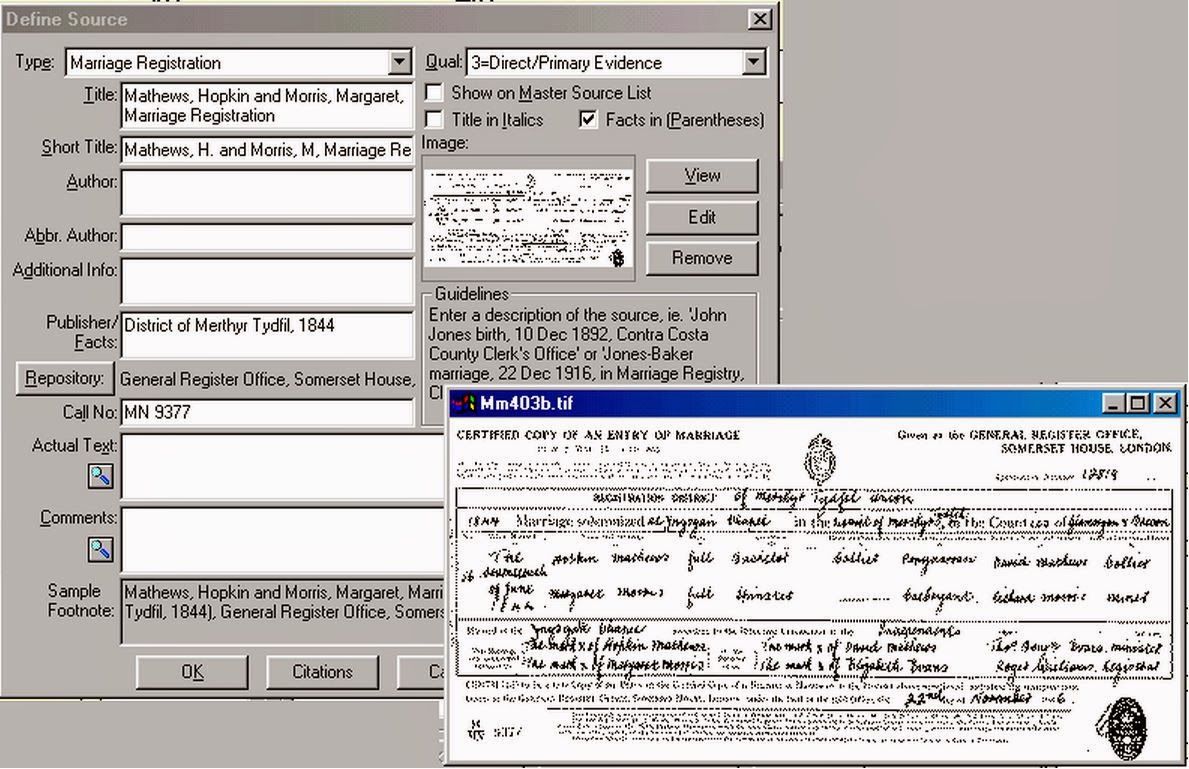Open the Actual Text magnifier icon
The image size is (1189, 769).
pyautogui.click(x=101, y=476)
